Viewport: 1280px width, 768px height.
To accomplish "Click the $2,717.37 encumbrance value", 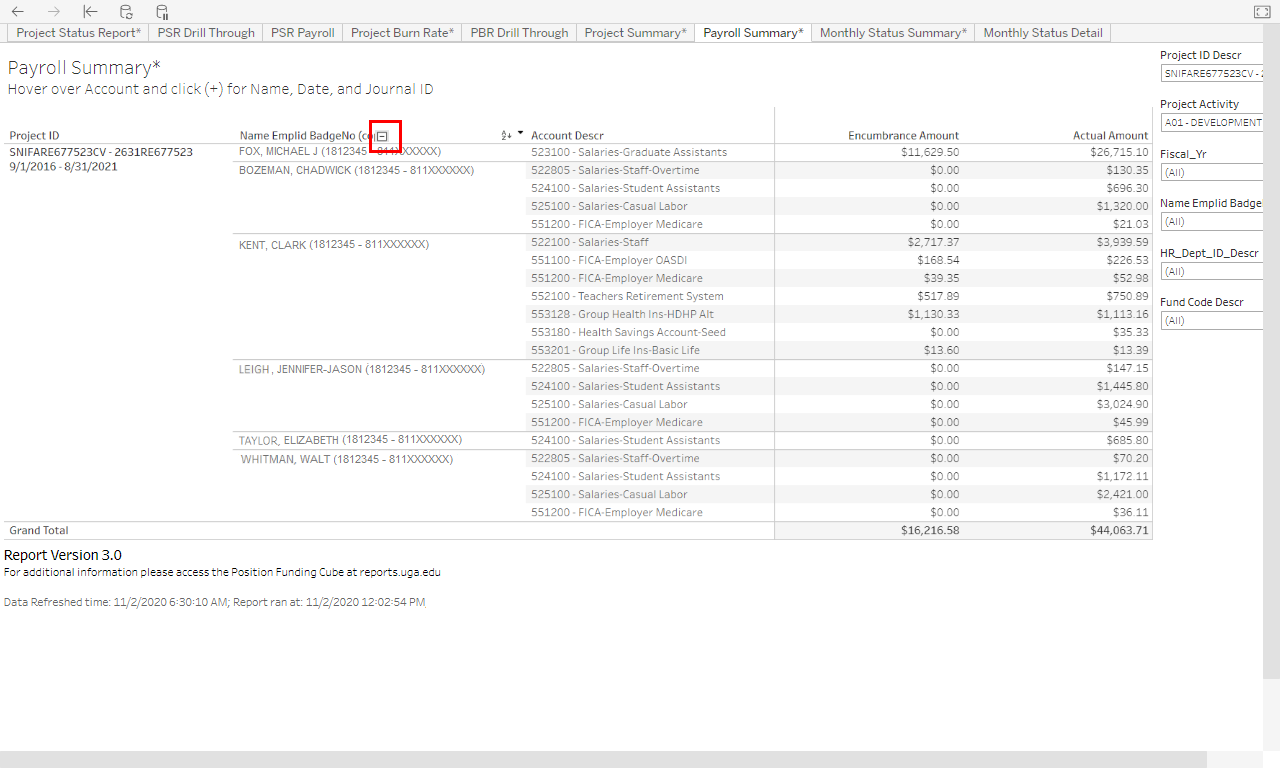I will click(933, 242).
